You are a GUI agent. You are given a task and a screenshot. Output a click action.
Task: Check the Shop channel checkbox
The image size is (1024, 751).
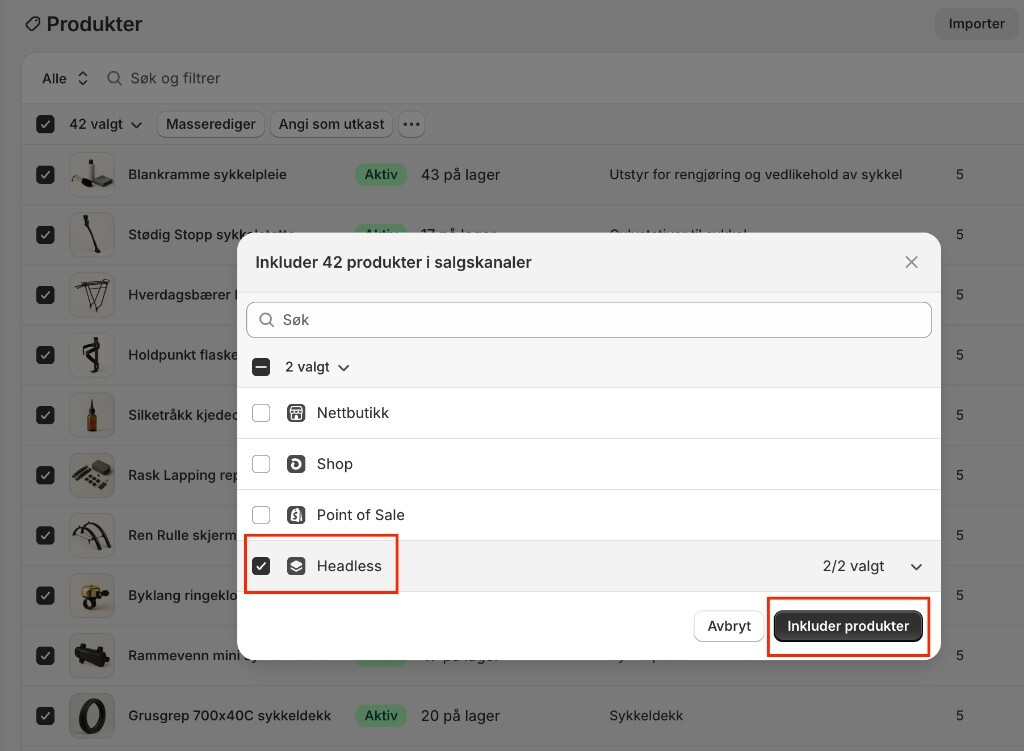[x=261, y=464]
